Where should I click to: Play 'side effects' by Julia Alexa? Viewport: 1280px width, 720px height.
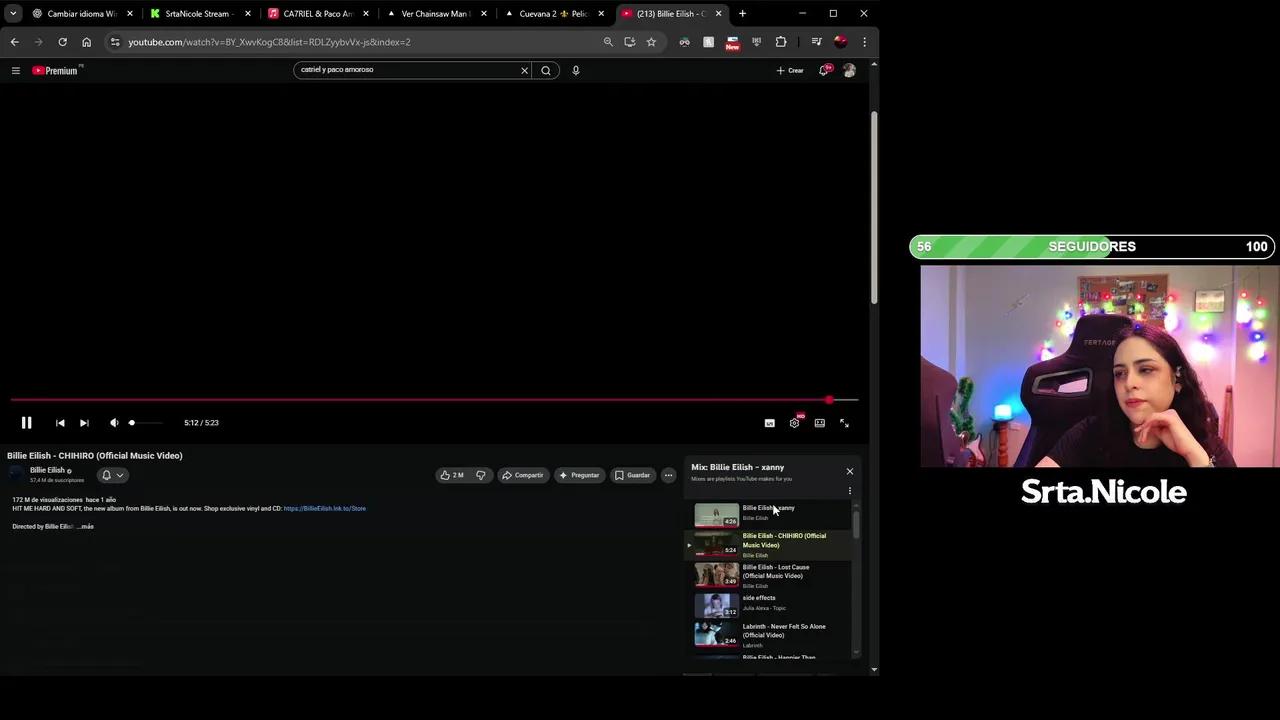pyautogui.click(x=770, y=604)
